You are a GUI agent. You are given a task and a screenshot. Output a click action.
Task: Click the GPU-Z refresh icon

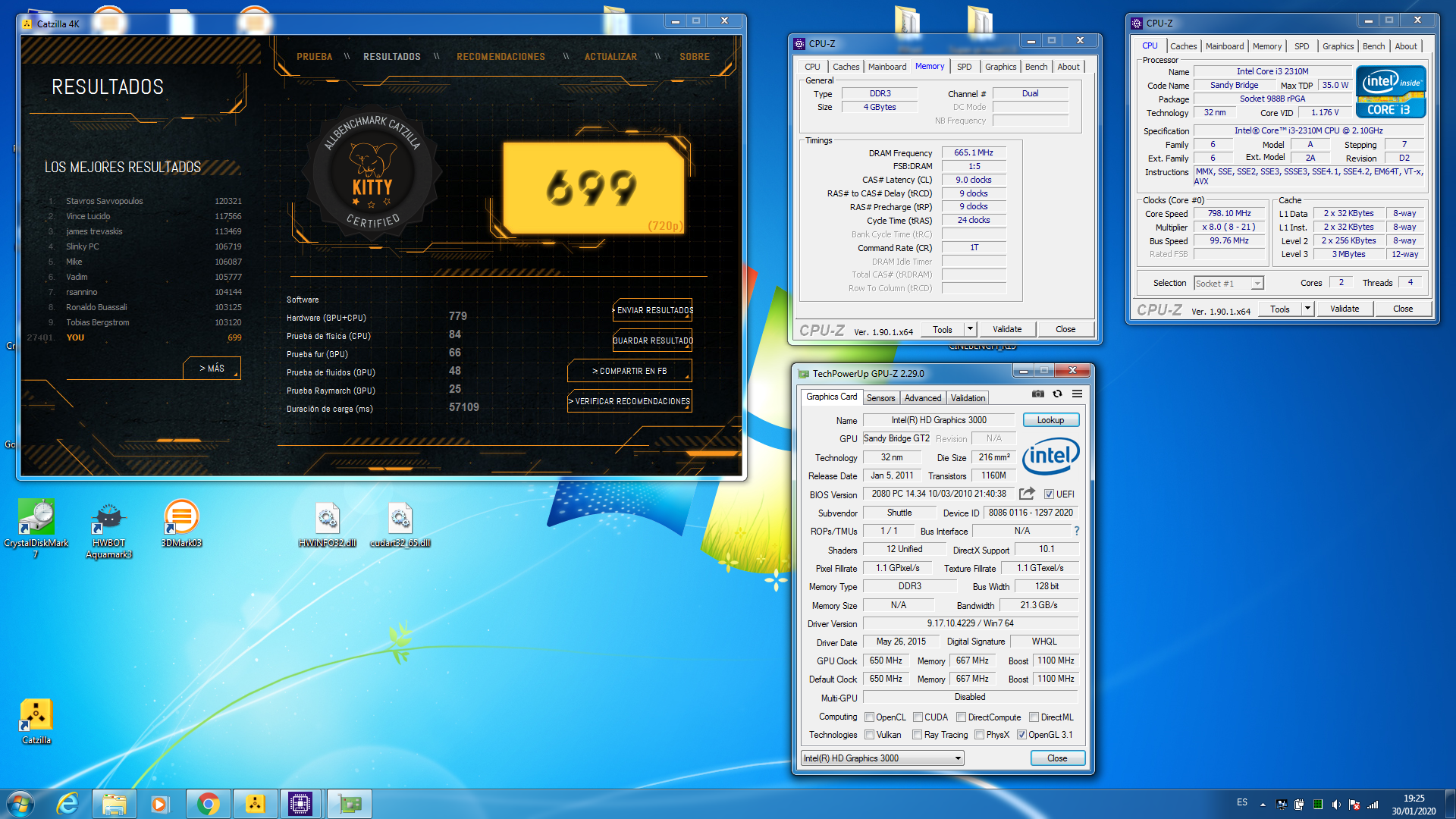1057,394
